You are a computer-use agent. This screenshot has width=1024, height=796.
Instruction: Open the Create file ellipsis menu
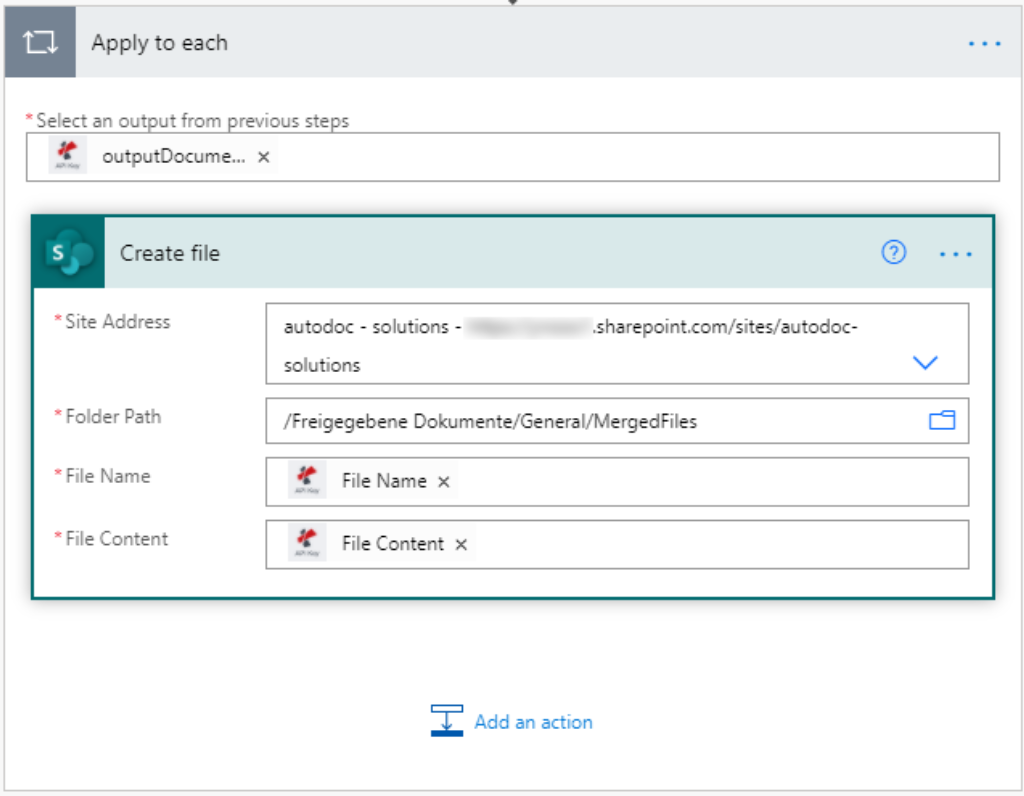tap(956, 254)
